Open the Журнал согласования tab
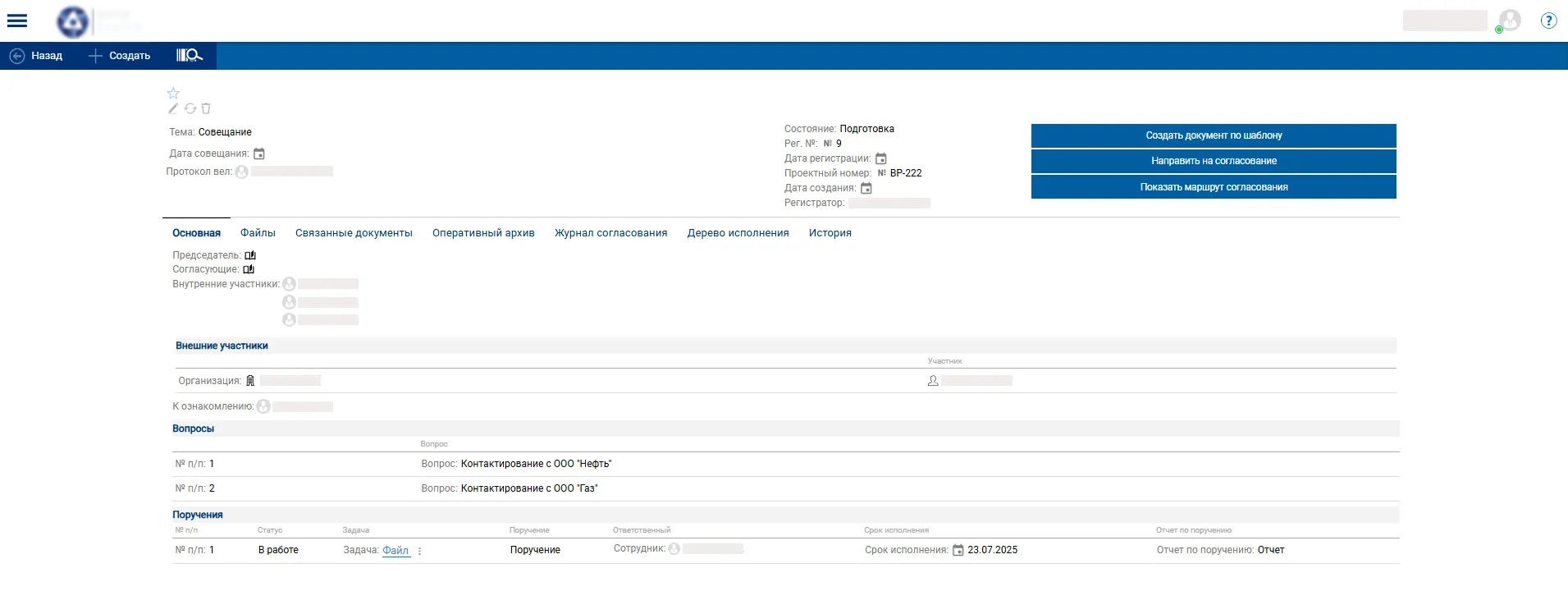The width and height of the screenshot is (1568, 591). tap(610, 233)
